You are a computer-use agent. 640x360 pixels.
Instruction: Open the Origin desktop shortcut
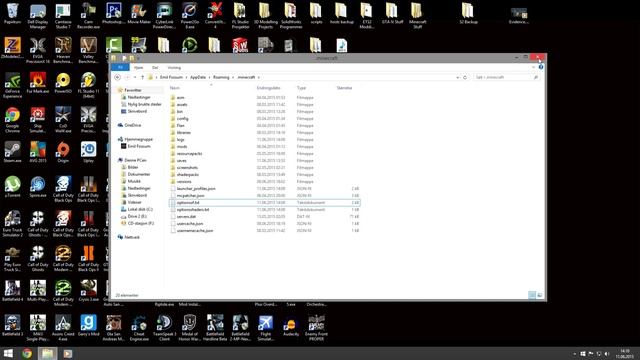tap(63, 152)
